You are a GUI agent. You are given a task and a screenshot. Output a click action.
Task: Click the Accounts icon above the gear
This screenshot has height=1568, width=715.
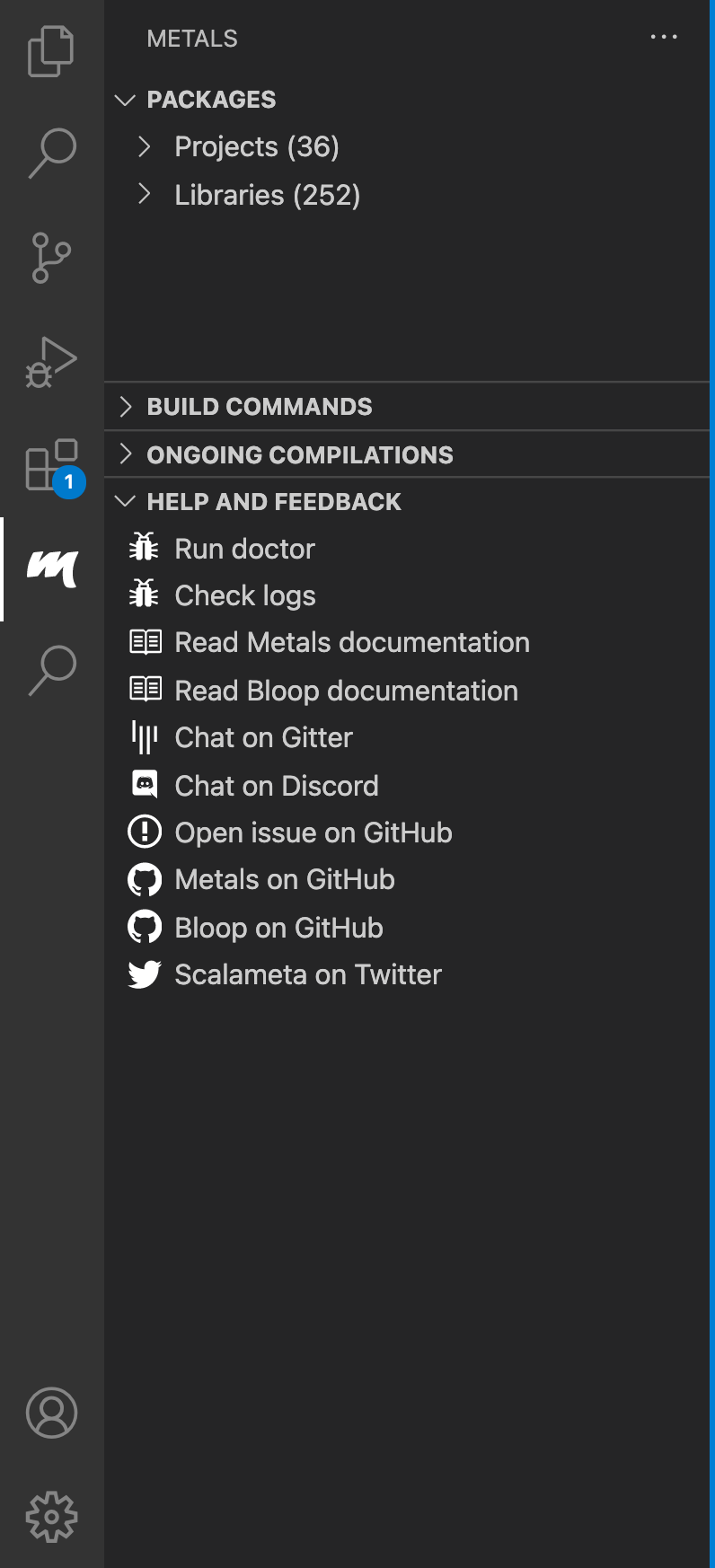tap(50, 1413)
